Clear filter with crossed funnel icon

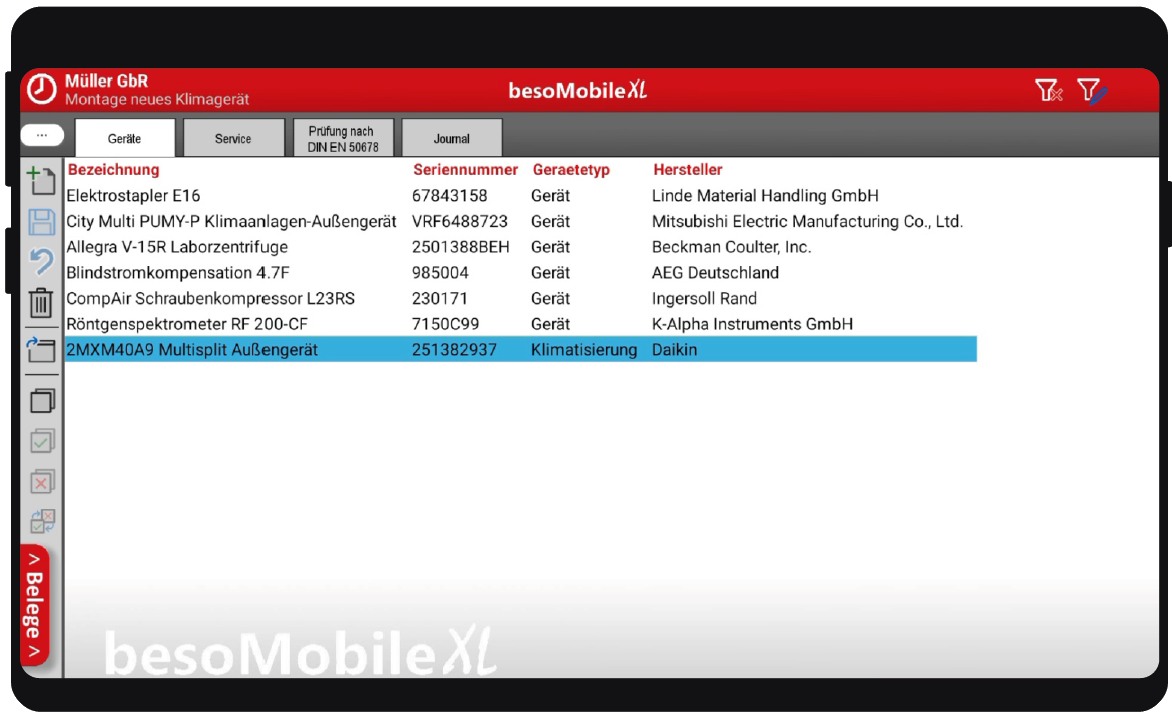click(x=1049, y=90)
